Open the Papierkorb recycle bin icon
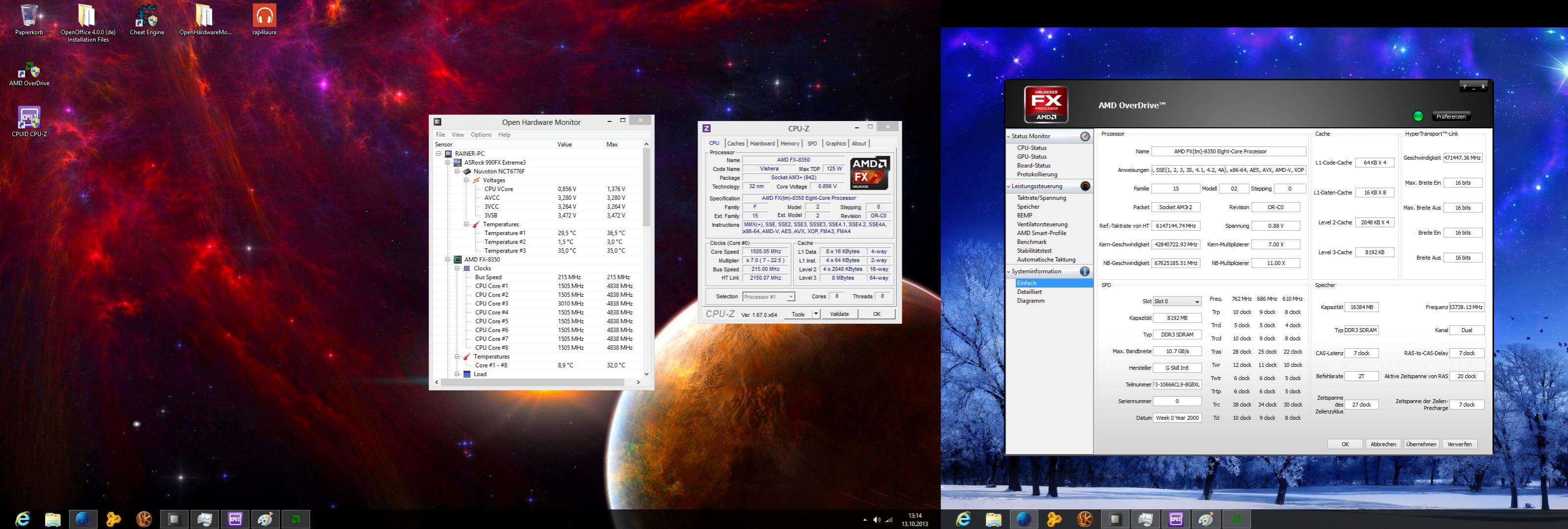The height and width of the screenshot is (529, 1568). point(28,17)
